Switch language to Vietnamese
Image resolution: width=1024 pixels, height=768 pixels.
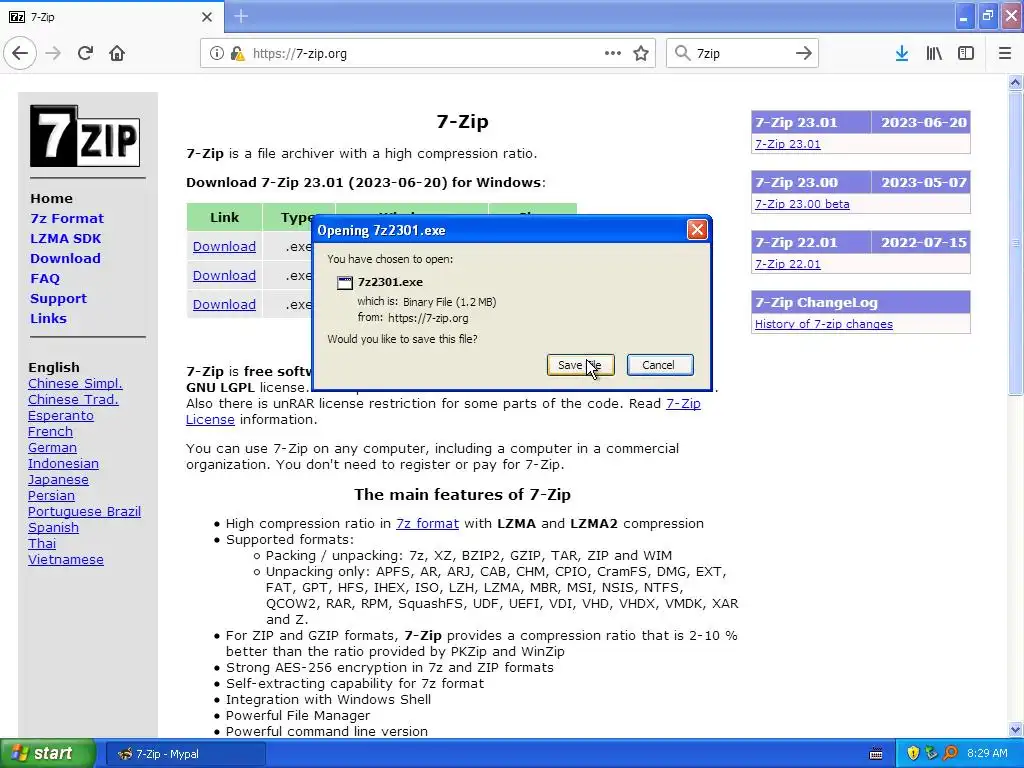tap(65, 560)
